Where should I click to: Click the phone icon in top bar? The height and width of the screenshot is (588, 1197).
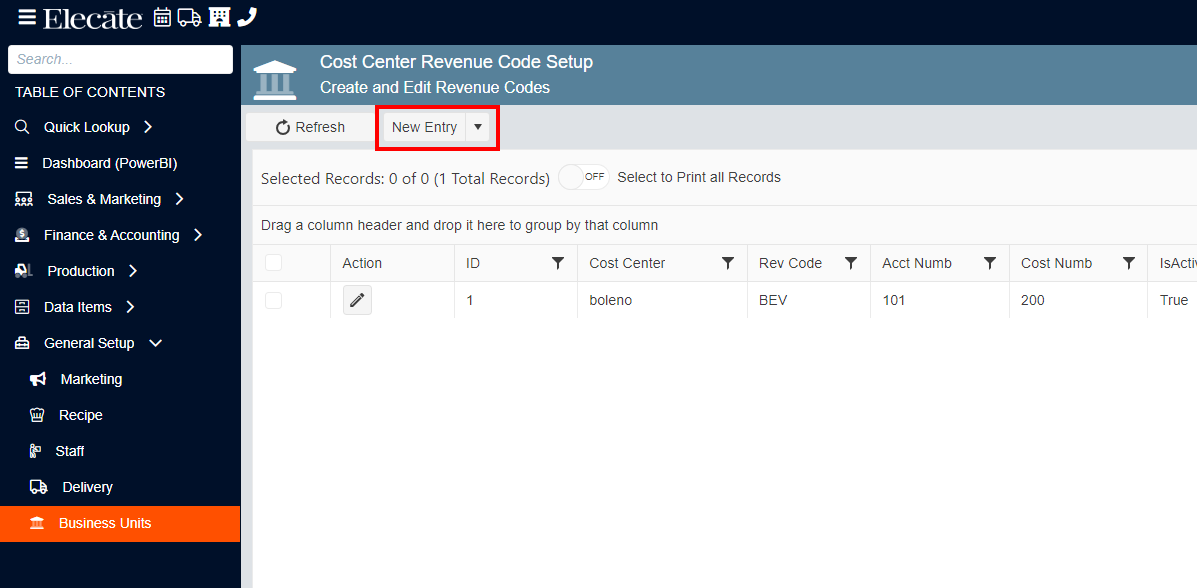[x=247, y=18]
